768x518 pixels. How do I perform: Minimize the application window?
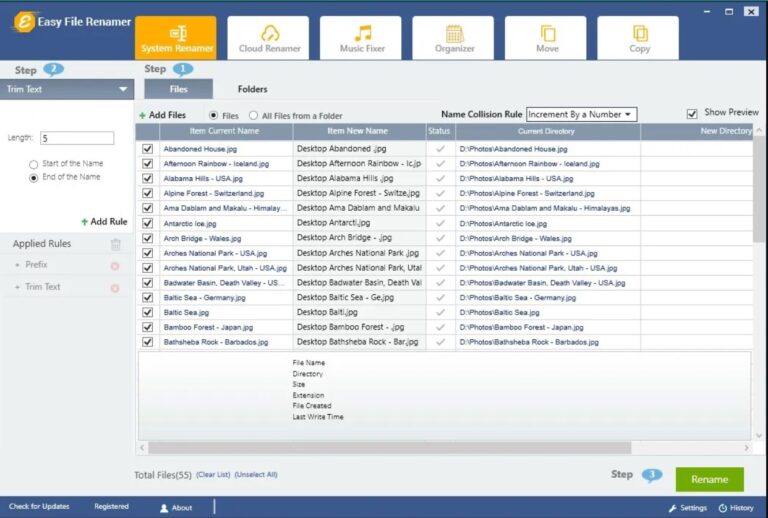click(x=707, y=11)
